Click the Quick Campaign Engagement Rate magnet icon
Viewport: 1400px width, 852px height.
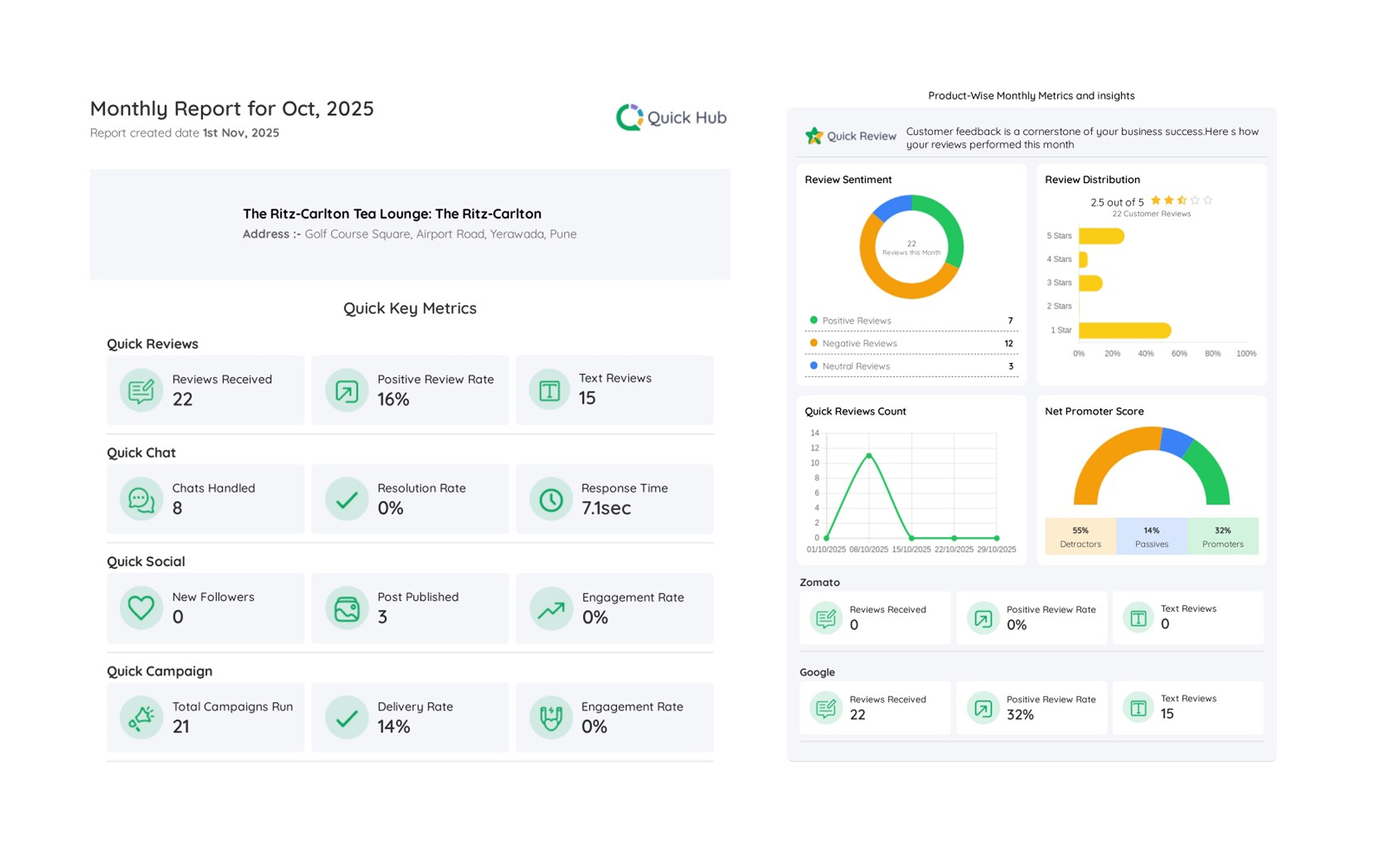coord(551,718)
